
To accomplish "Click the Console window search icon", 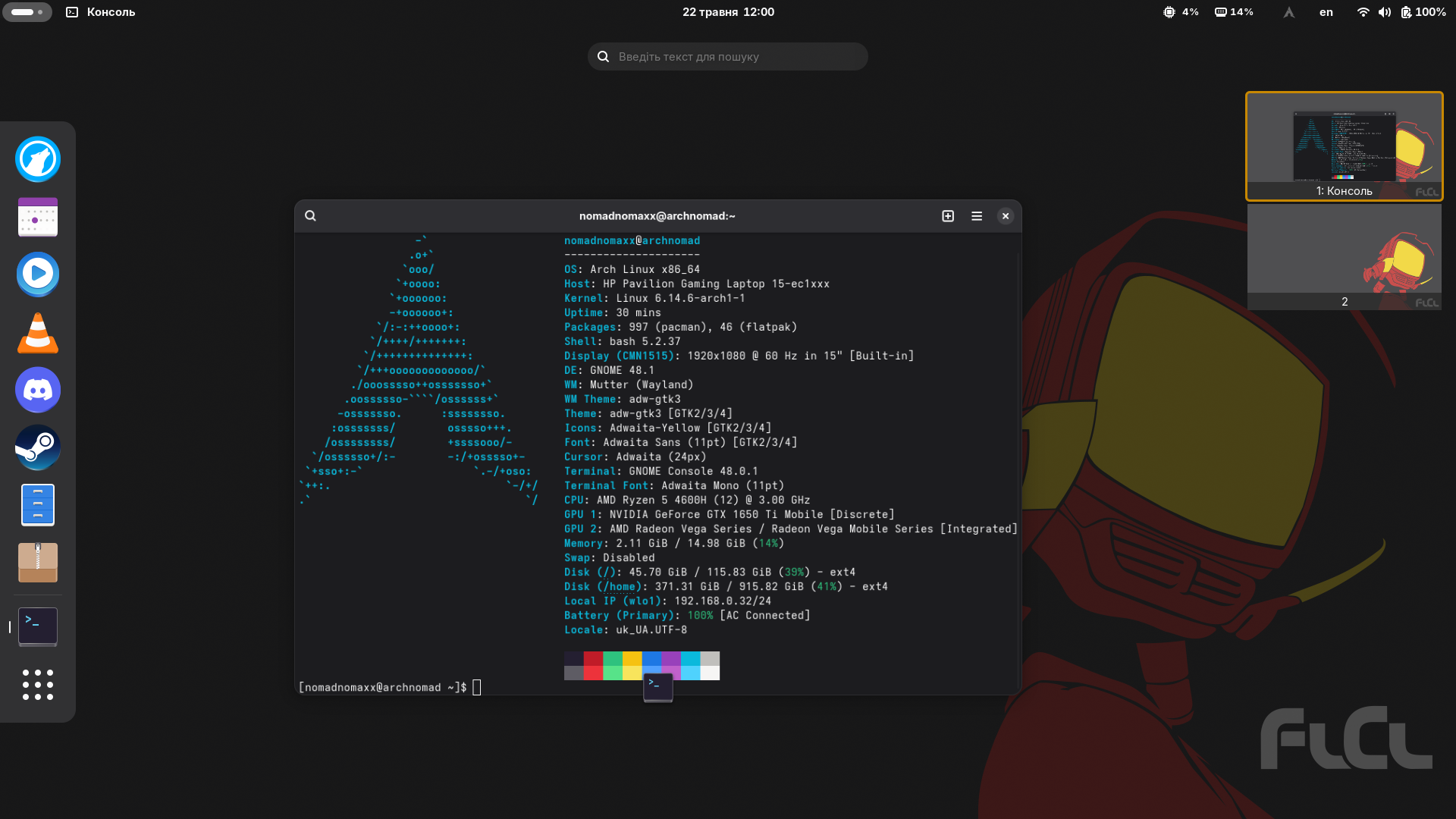I will [x=311, y=216].
